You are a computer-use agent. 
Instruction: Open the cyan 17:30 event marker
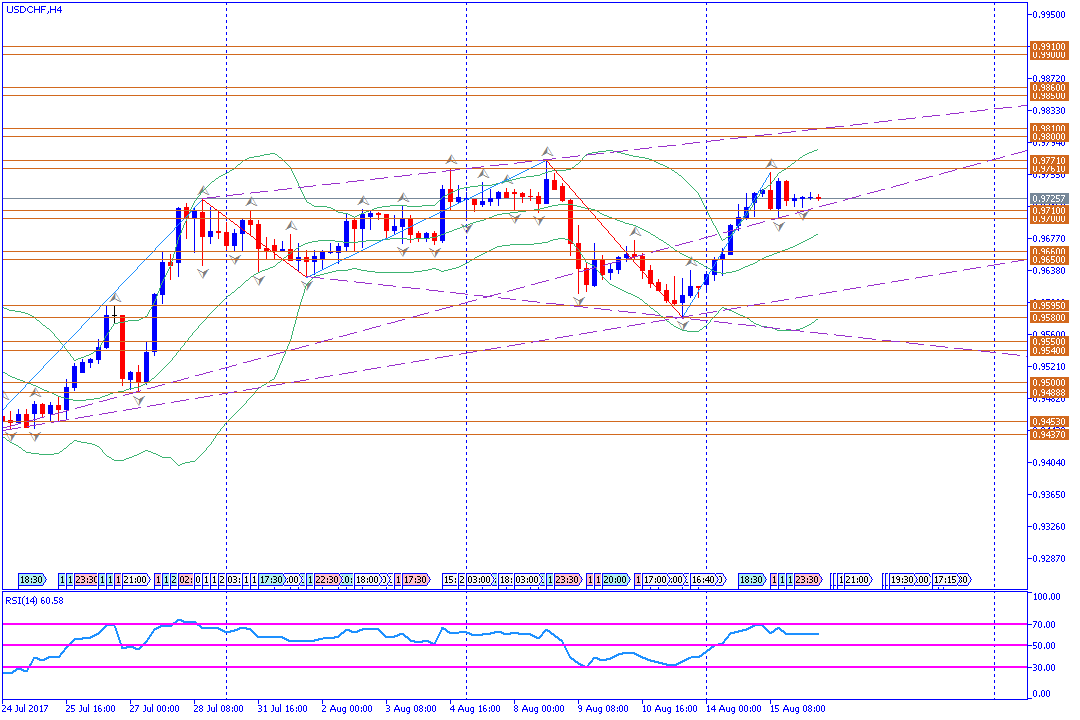click(271, 579)
